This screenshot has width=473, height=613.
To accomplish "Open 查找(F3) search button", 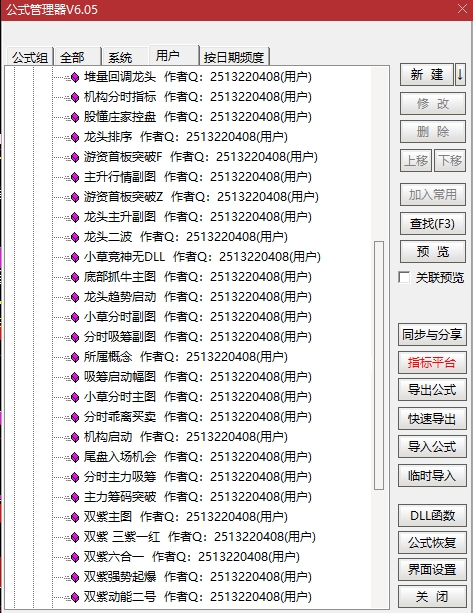I will pyautogui.click(x=432, y=224).
